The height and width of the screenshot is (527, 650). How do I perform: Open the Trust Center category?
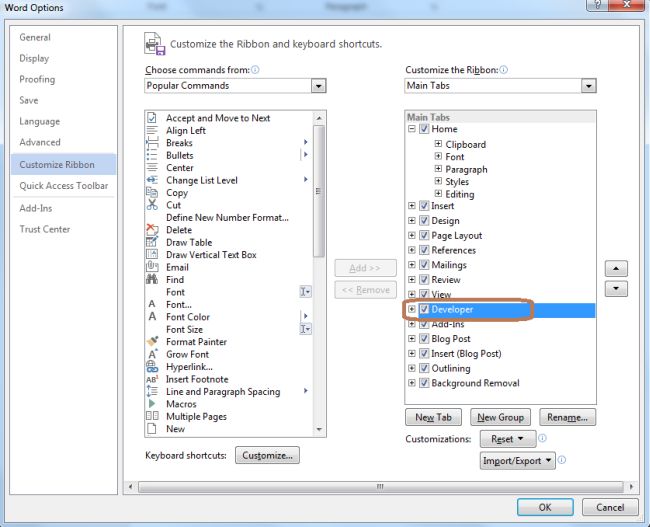tap(45, 229)
